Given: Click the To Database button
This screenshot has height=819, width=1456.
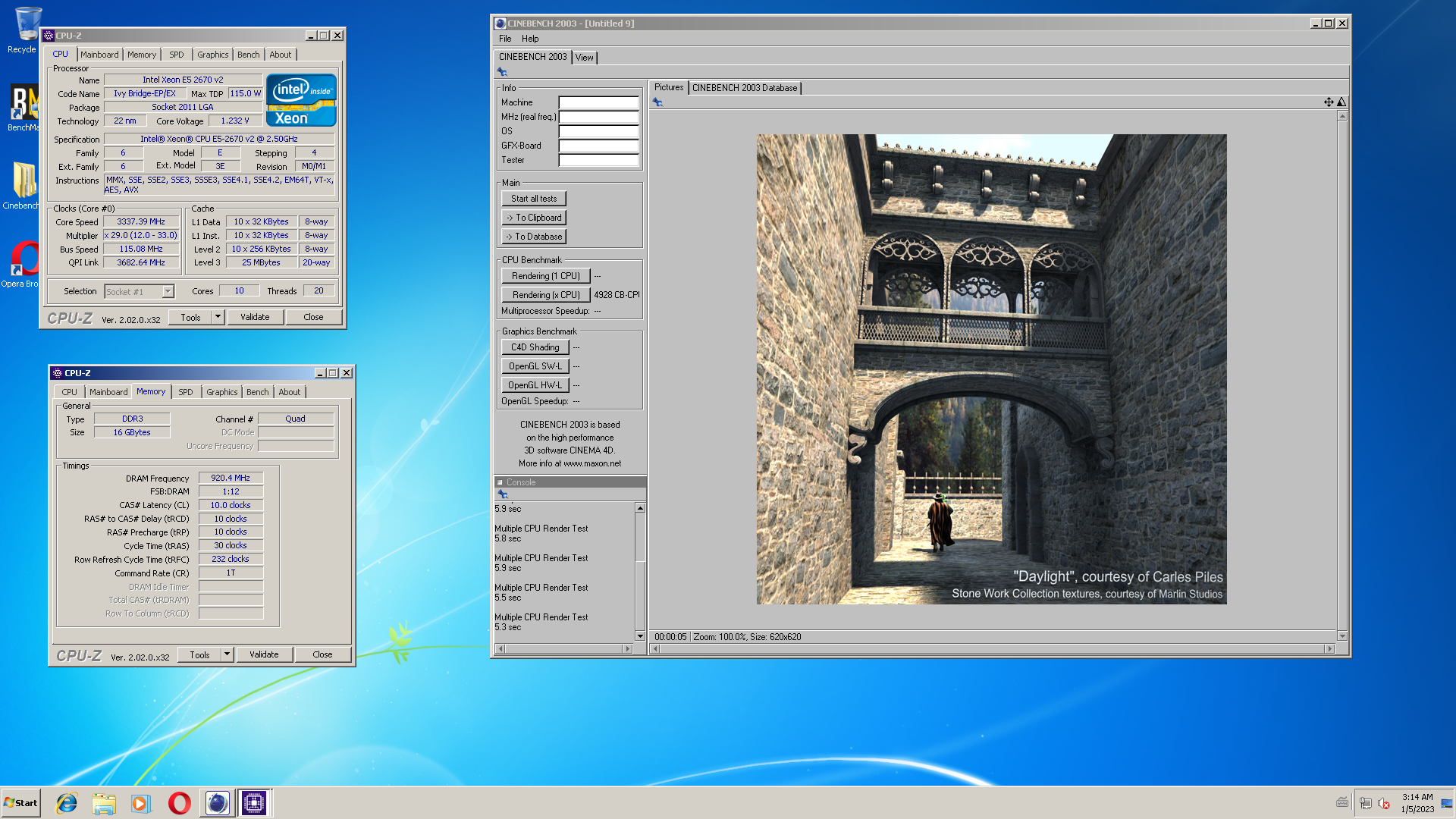Looking at the screenshot, I should [534, 237].
